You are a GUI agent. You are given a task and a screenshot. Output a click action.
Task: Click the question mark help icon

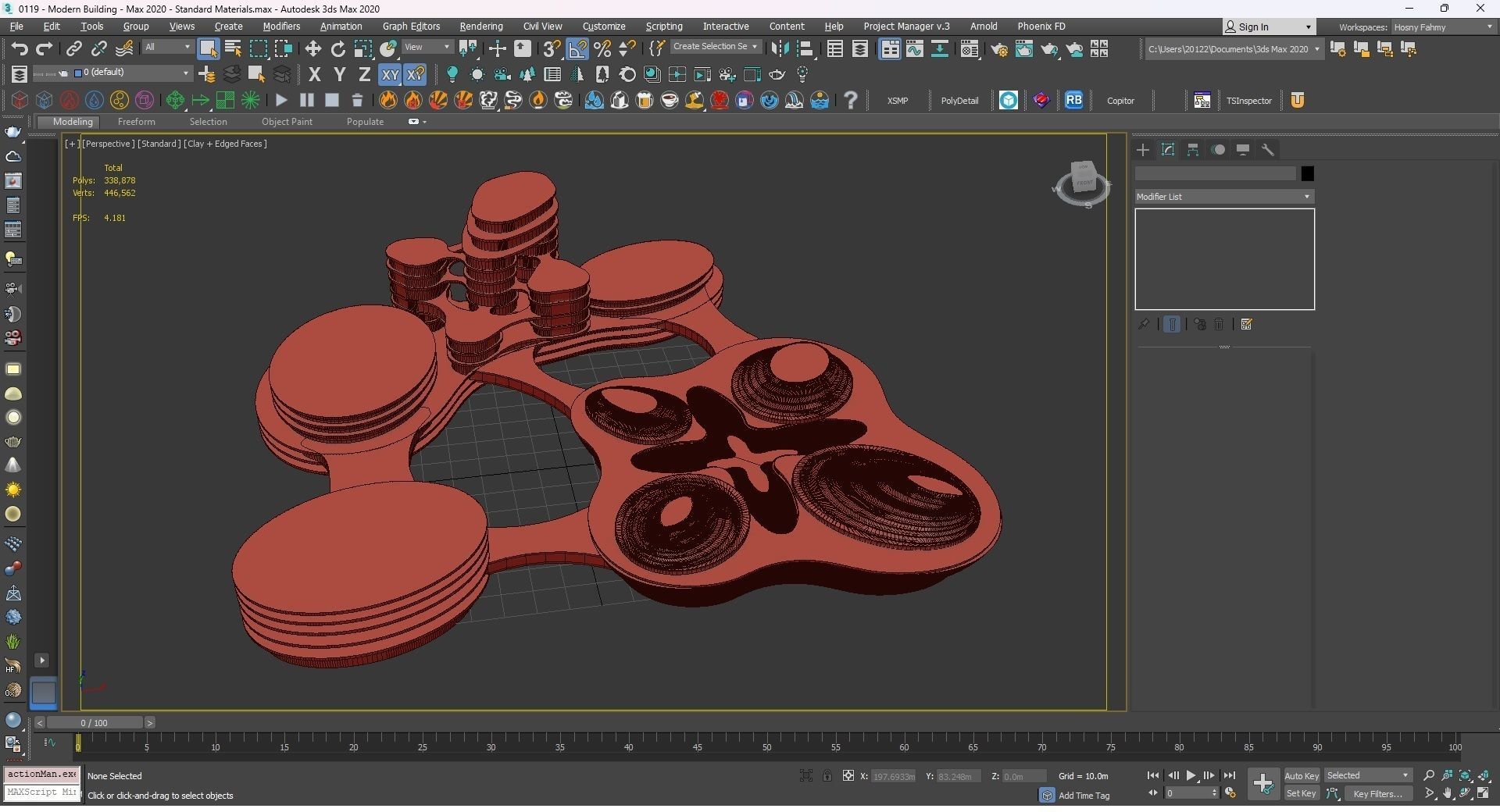tap(851, 100)
